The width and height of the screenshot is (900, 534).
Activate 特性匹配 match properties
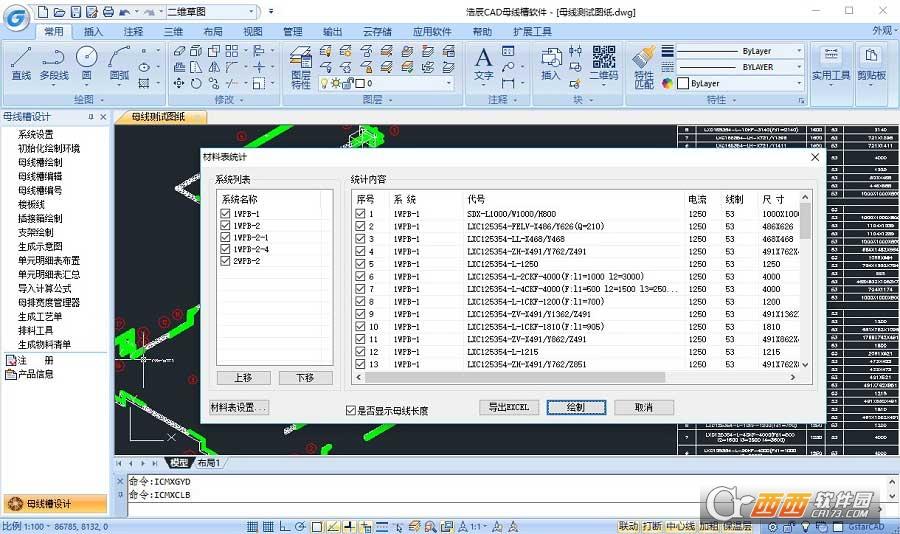[x=643, y=68]
